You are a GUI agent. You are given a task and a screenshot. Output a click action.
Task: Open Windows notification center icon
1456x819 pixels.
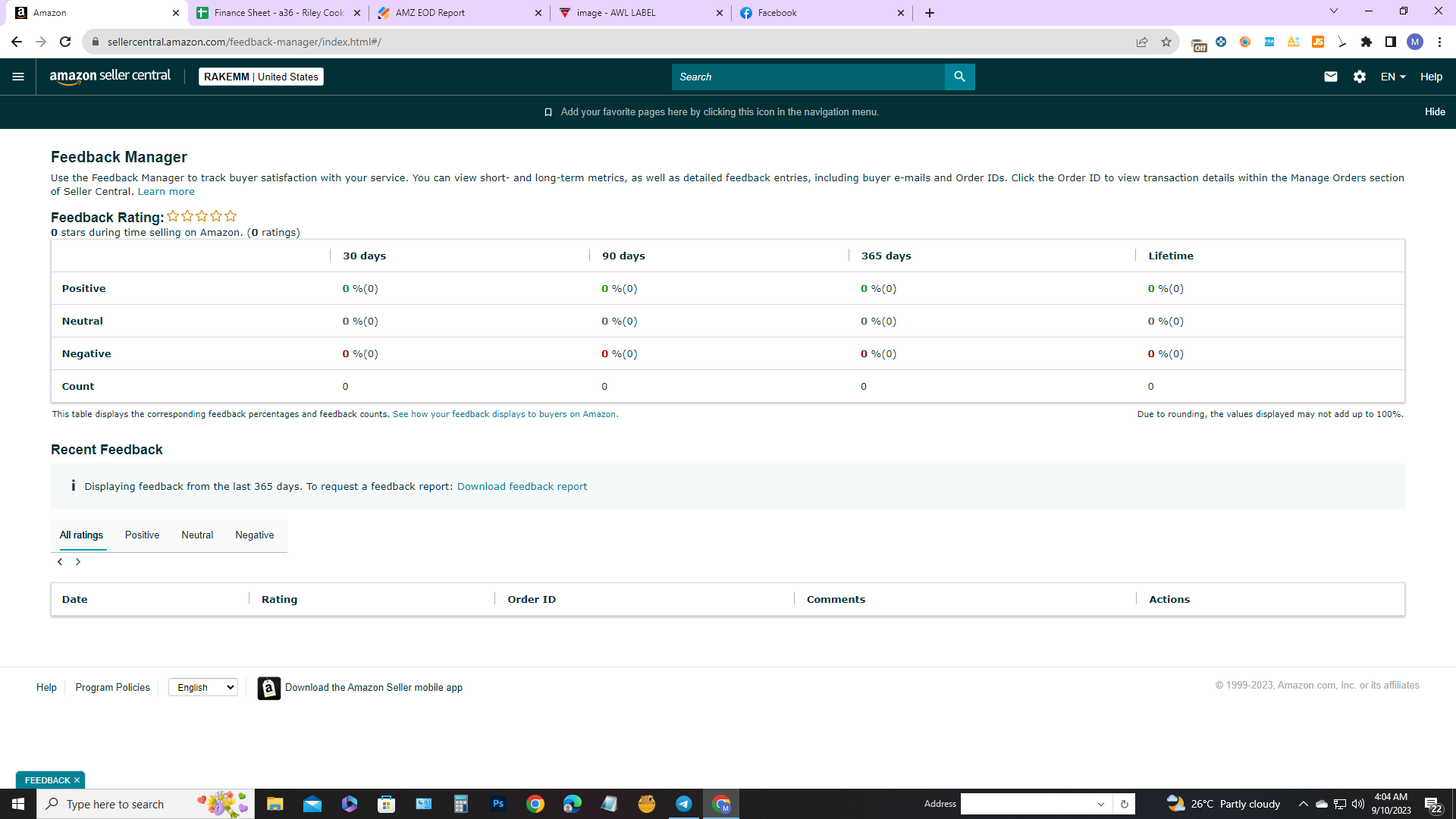1432,804
